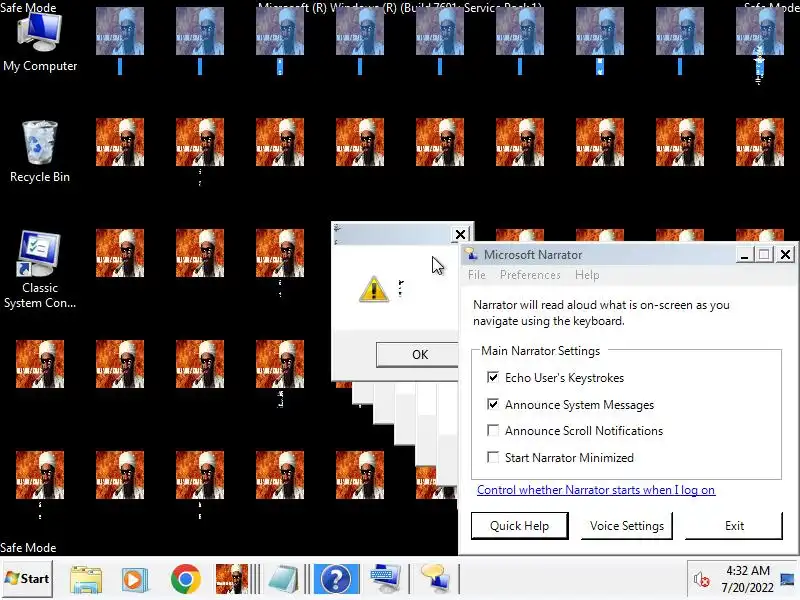
Task: Close the Microsoft Narrator window
Action: click(x=786, y=254)
